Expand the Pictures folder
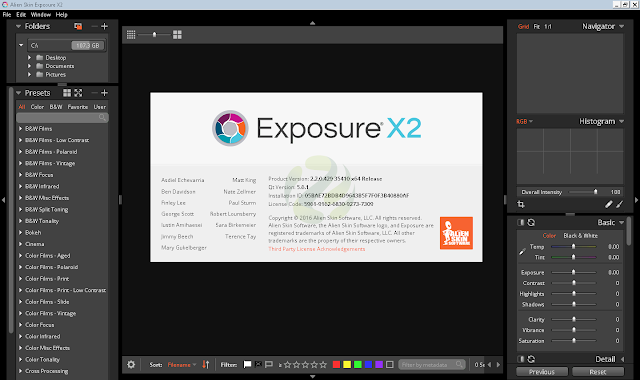This screenshot has height=380, width=640. click(29, 75)
